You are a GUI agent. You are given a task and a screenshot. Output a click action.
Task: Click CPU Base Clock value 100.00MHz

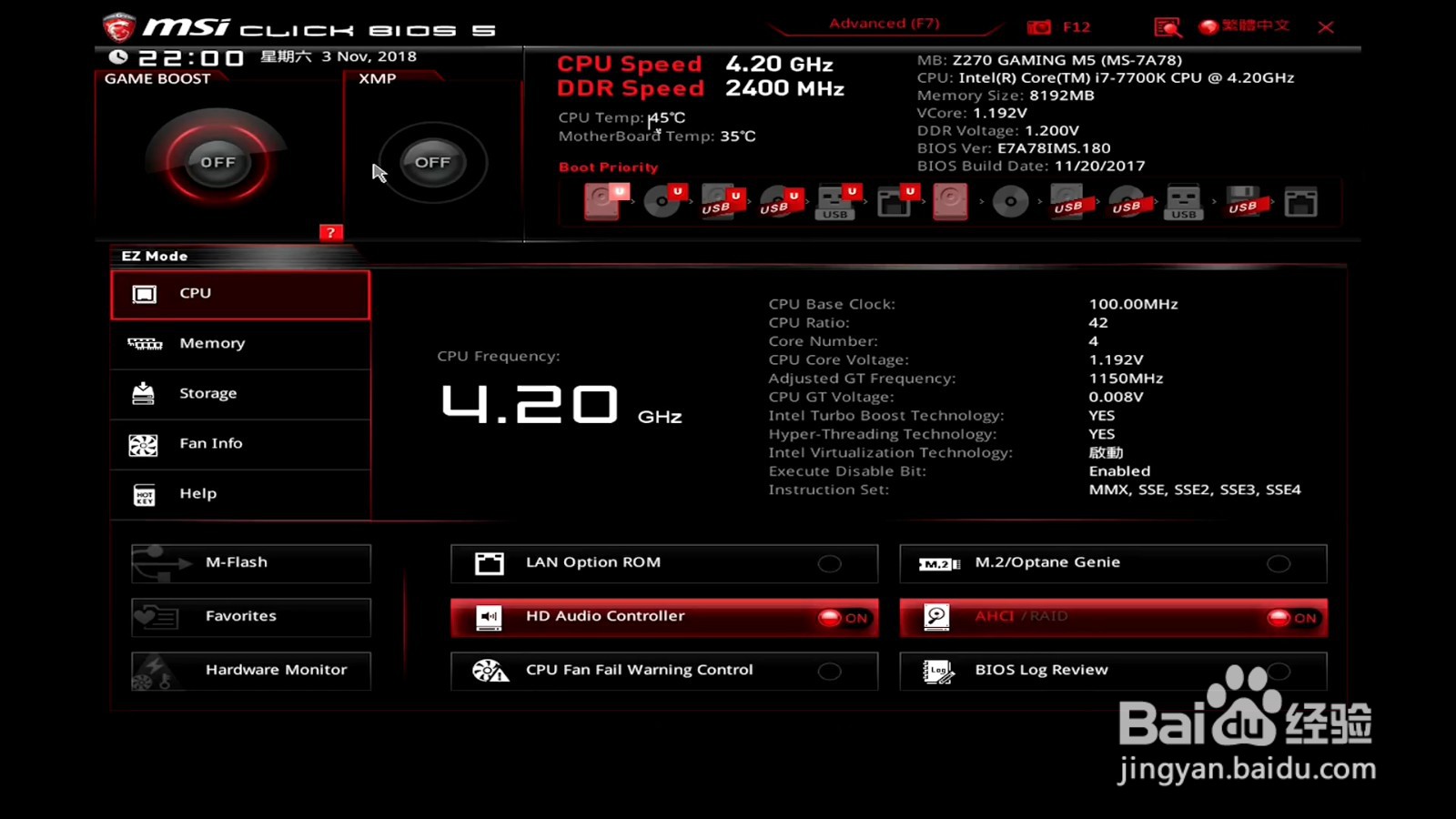[x=1133, y=304]
